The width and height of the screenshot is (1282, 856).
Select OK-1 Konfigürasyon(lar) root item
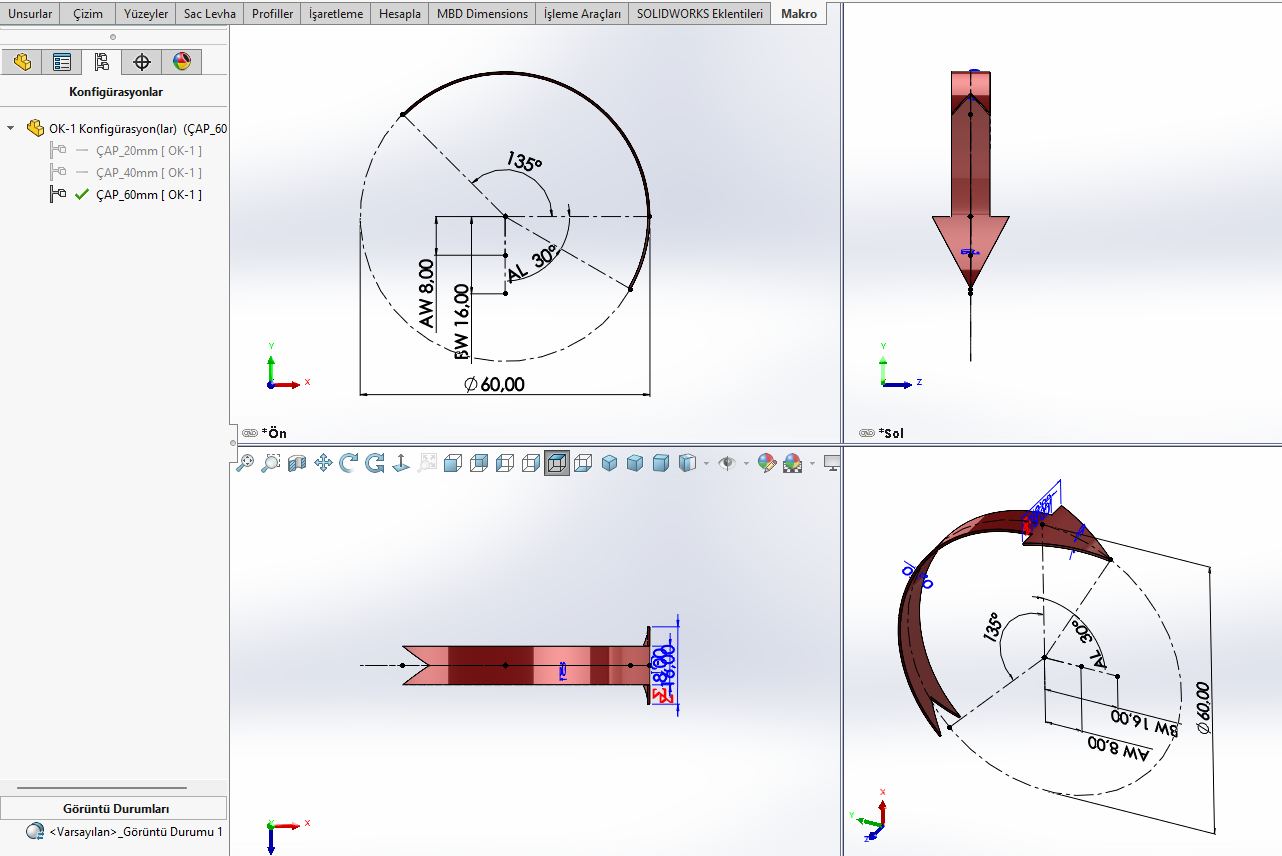click(x=127, y=128)
